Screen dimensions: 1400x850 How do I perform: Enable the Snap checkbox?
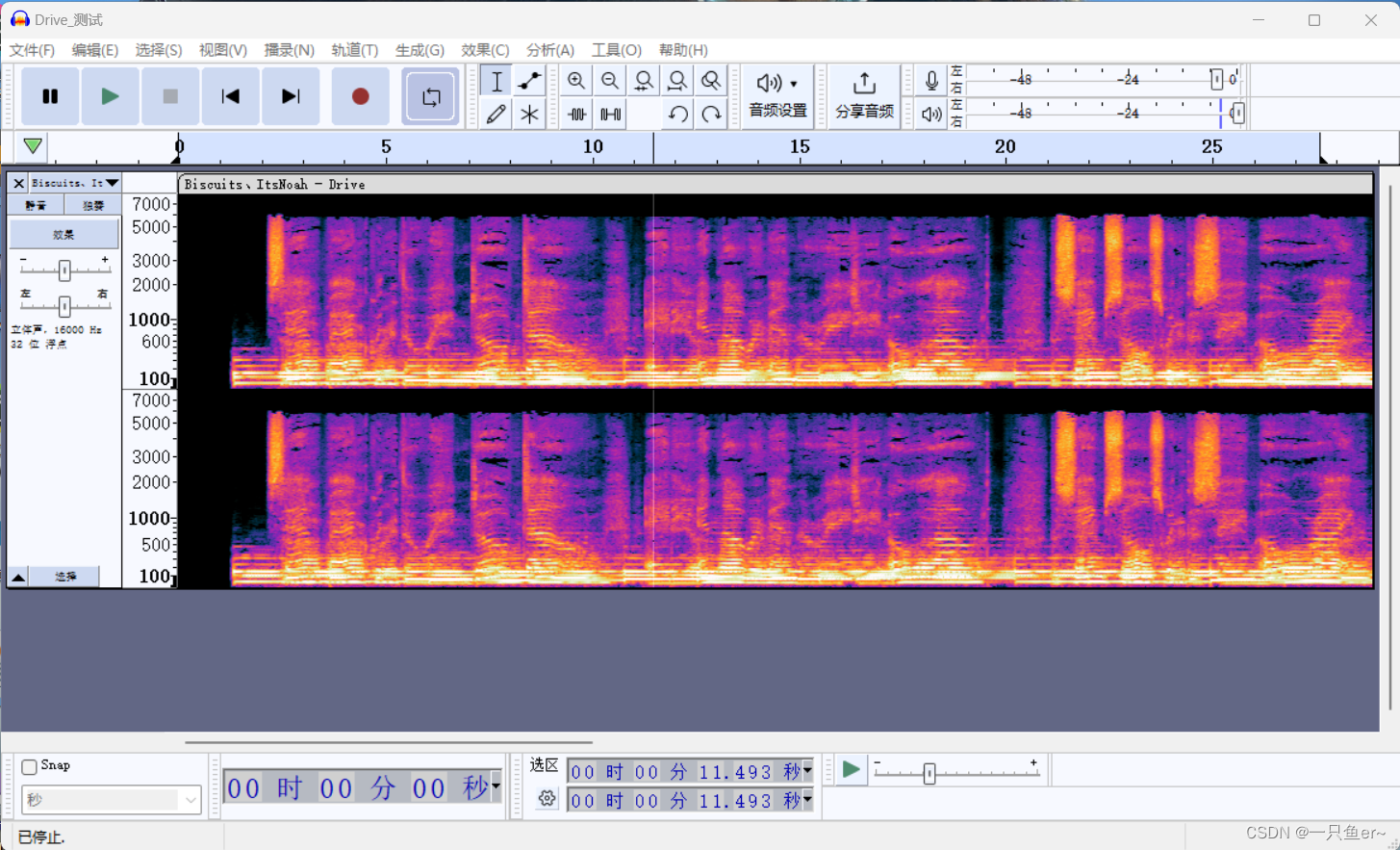[29, 766]
